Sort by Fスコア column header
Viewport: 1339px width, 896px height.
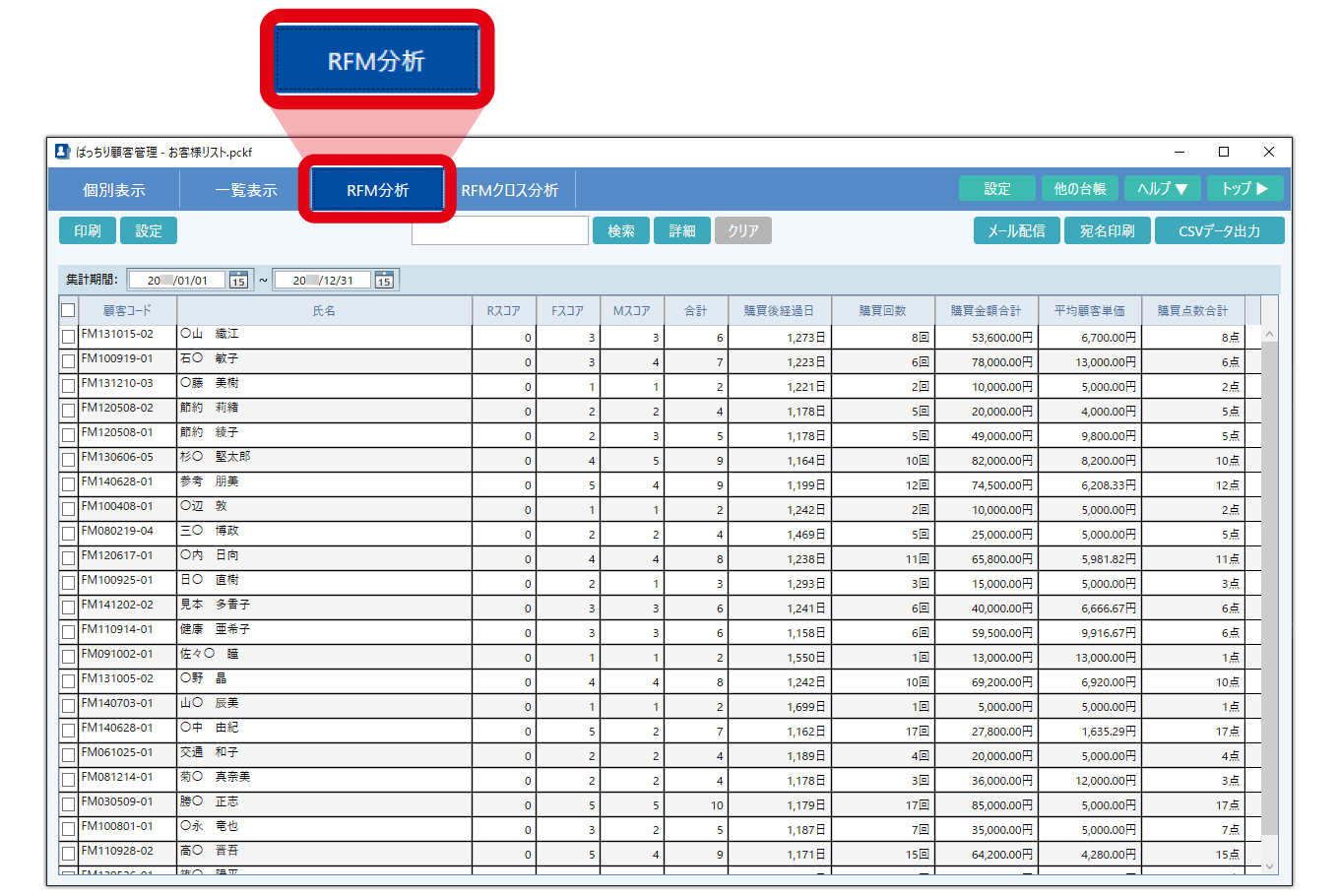click(x=568, y=310)
